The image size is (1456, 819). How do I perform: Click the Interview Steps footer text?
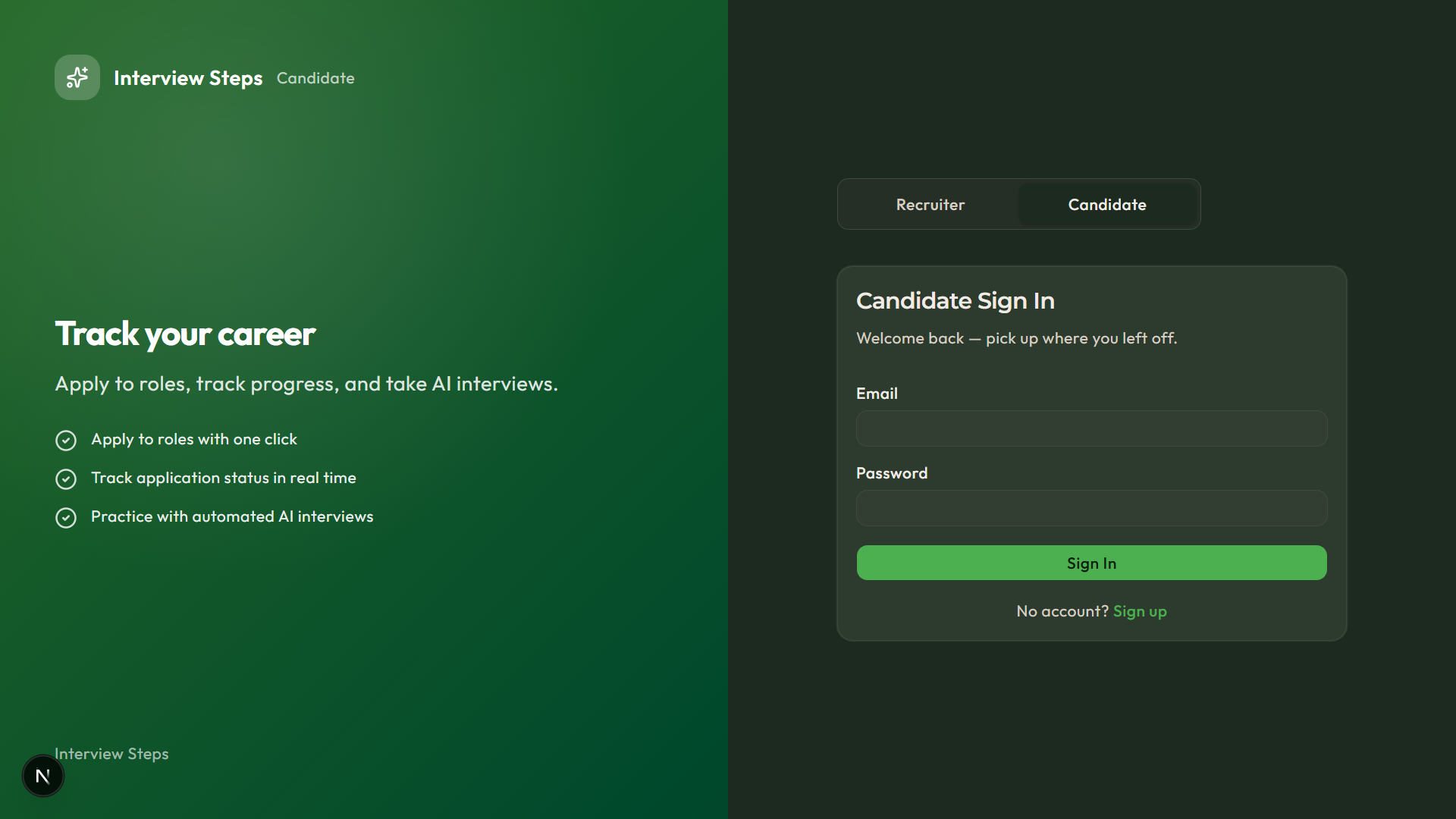(x=111, y=754)
